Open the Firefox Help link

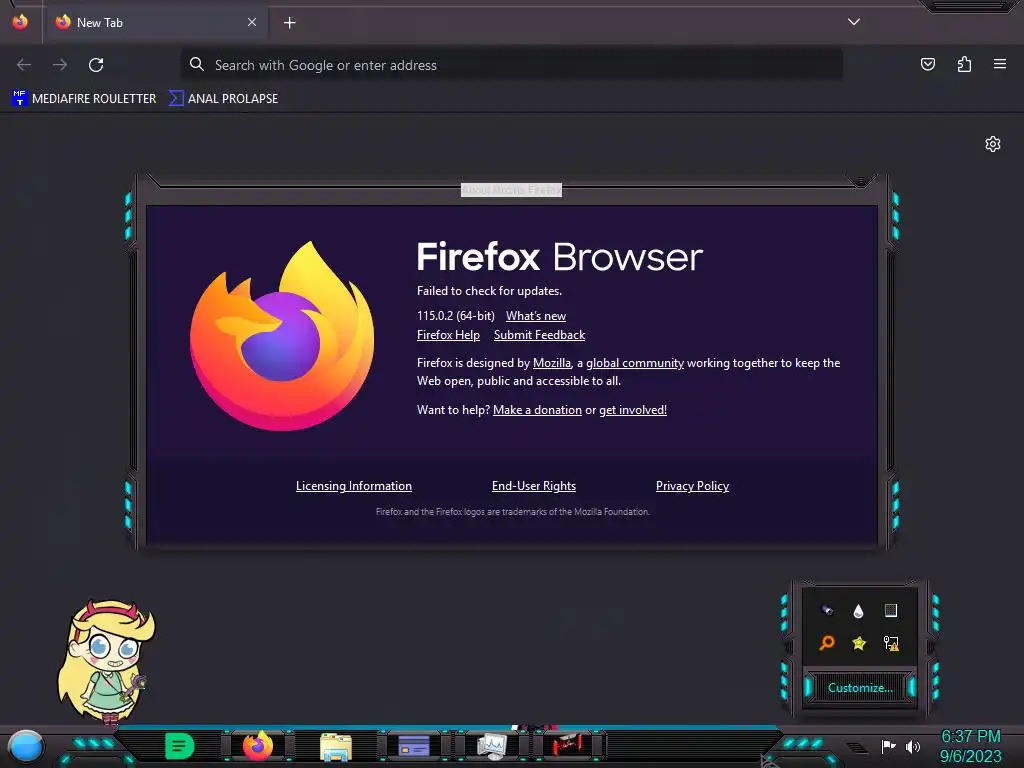[448, 335]
